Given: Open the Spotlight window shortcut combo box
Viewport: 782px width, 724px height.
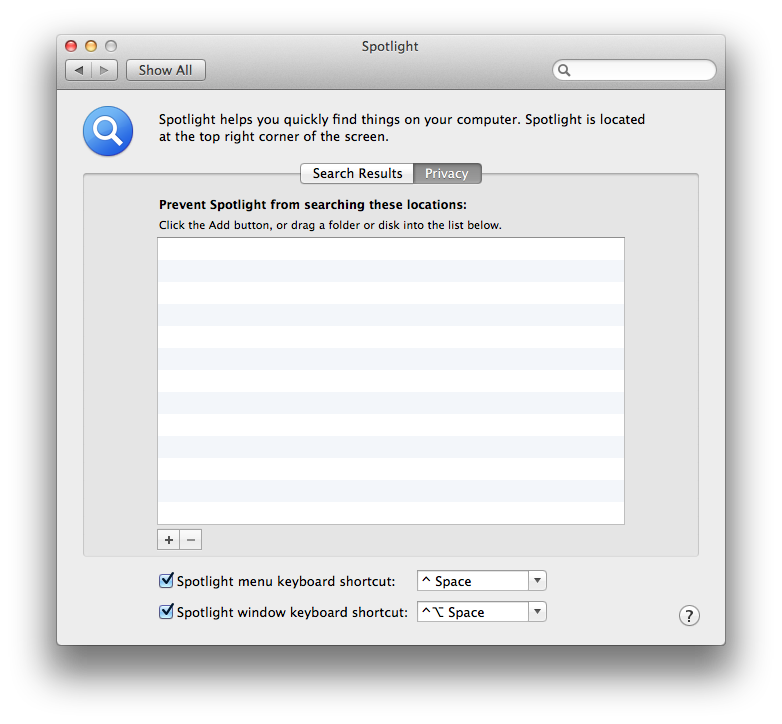Looking at the screenshot, I should pos(537,611).
